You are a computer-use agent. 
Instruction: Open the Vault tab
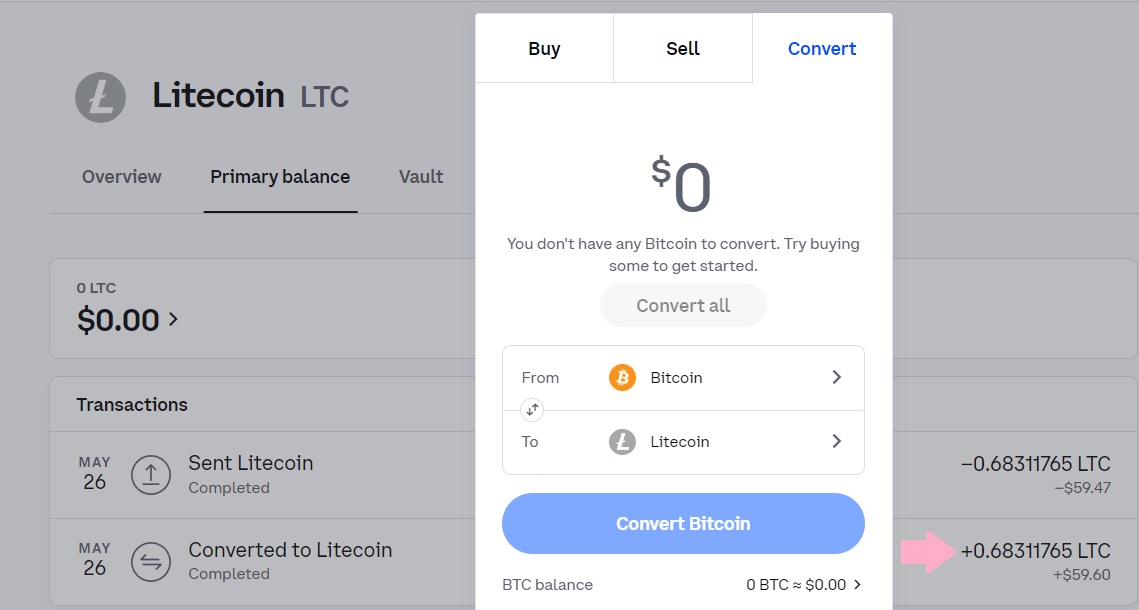(x=421, y=176)
